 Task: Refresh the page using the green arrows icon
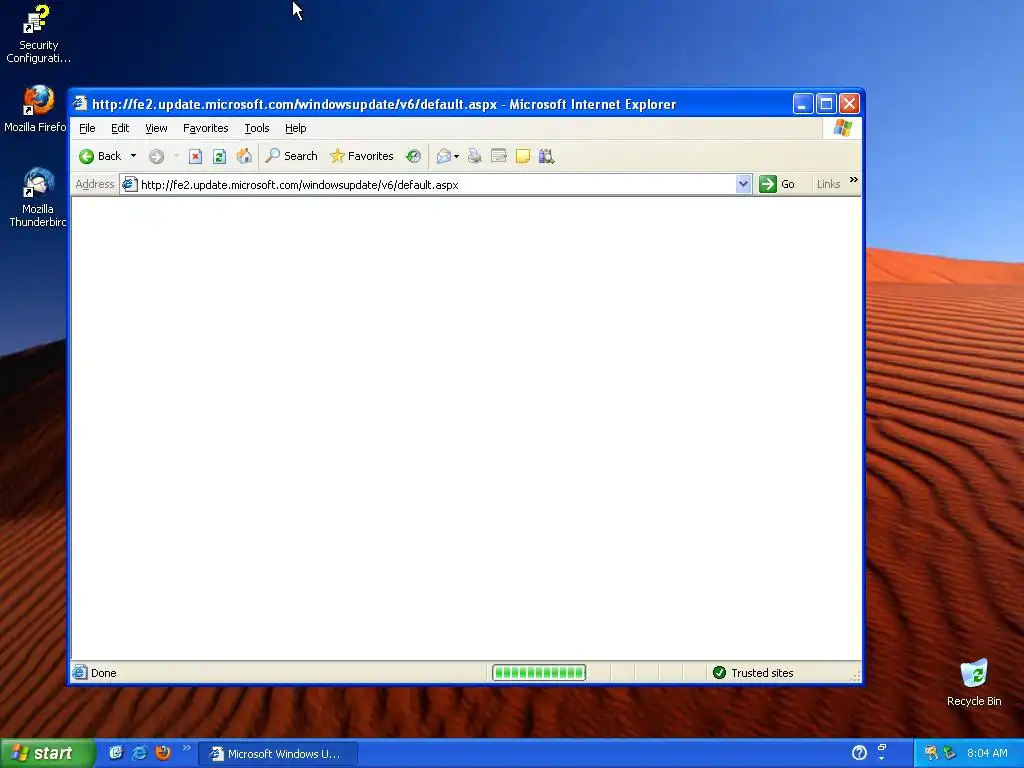pyautogui.click(x=219, y=156)
